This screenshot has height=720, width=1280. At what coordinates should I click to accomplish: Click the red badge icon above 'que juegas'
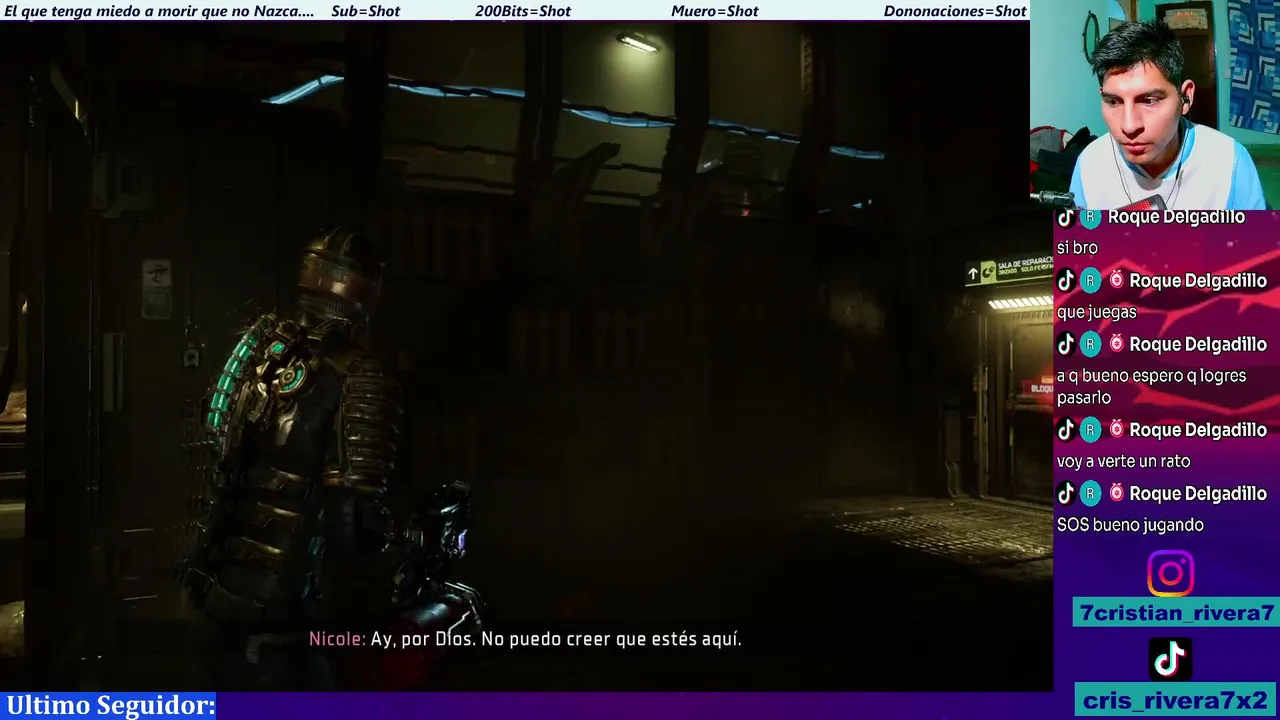1116,280
